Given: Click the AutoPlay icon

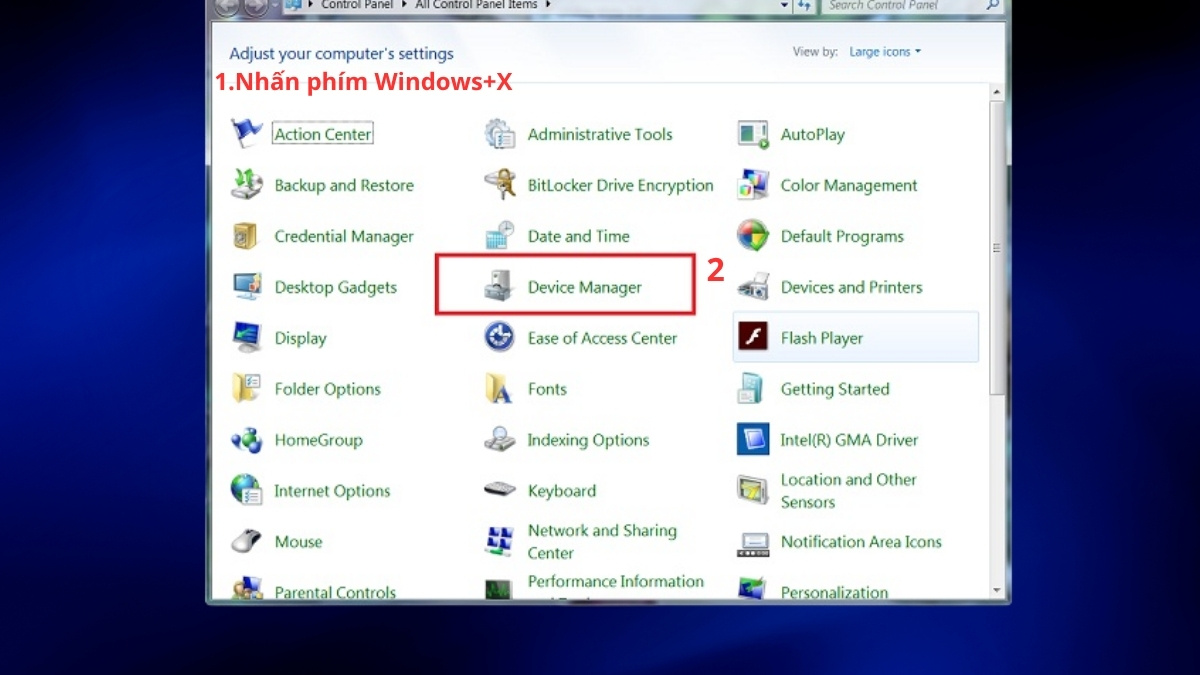Looking at the screenshot, I should click(753, 134).
